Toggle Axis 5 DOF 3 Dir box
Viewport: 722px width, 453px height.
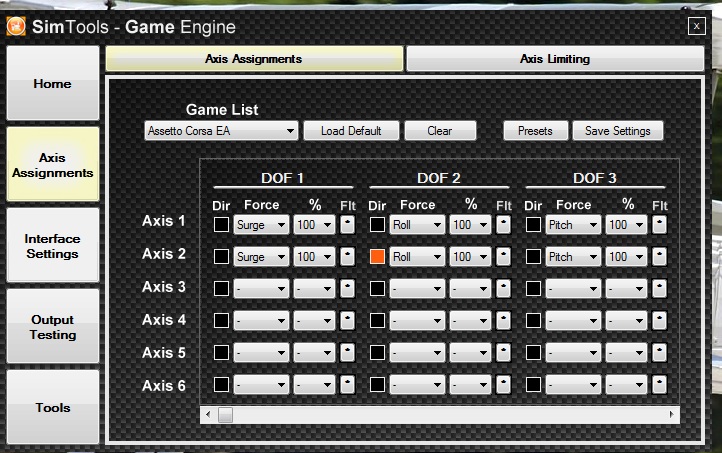[533, 353]
